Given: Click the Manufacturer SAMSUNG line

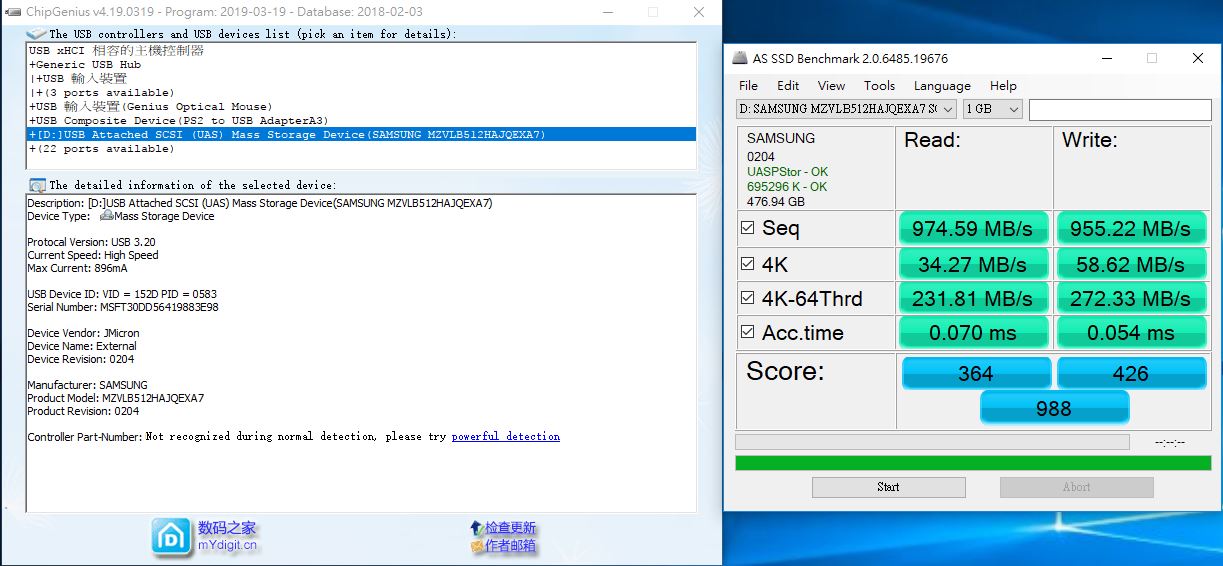Looking at the screenshot, I should coord(87,385).
